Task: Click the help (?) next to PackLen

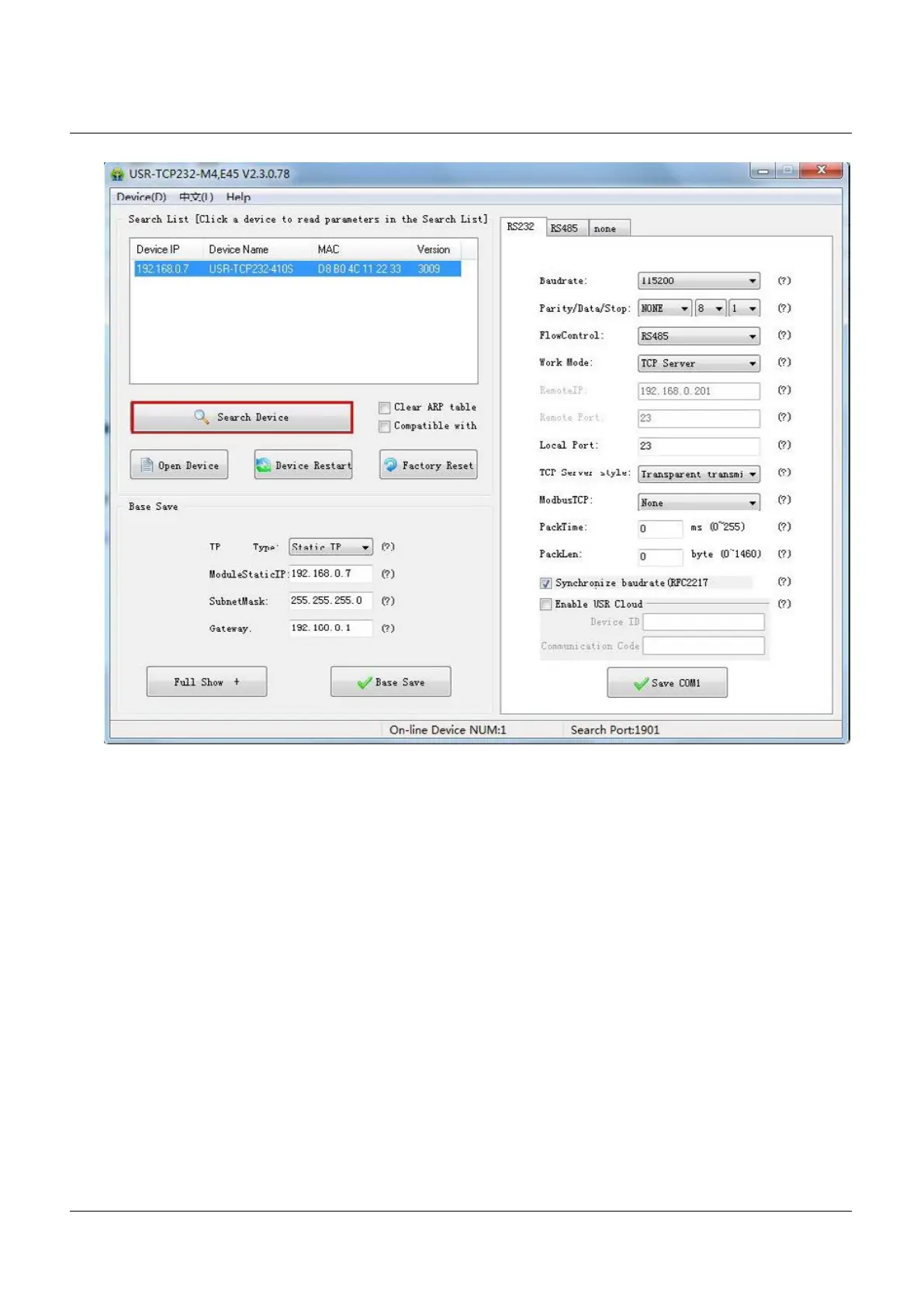Action: click(x=784, y=554)
